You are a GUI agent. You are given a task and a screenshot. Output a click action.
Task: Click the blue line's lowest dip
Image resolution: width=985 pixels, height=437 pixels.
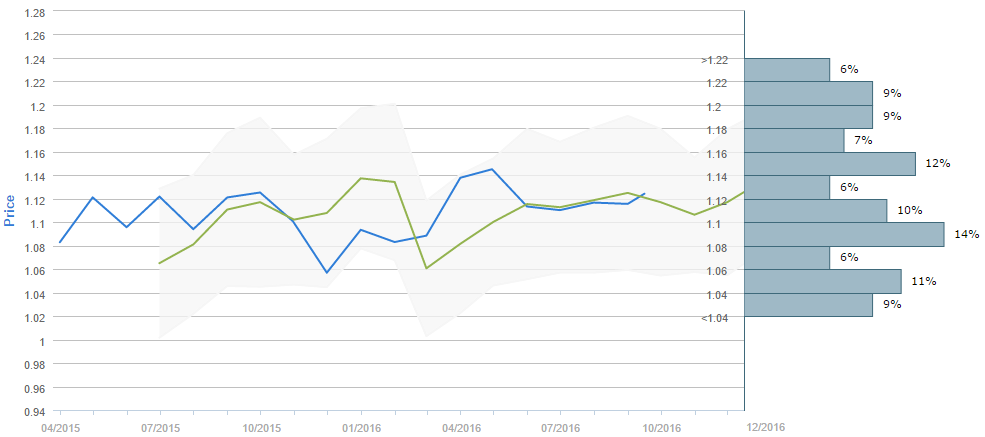327,272
